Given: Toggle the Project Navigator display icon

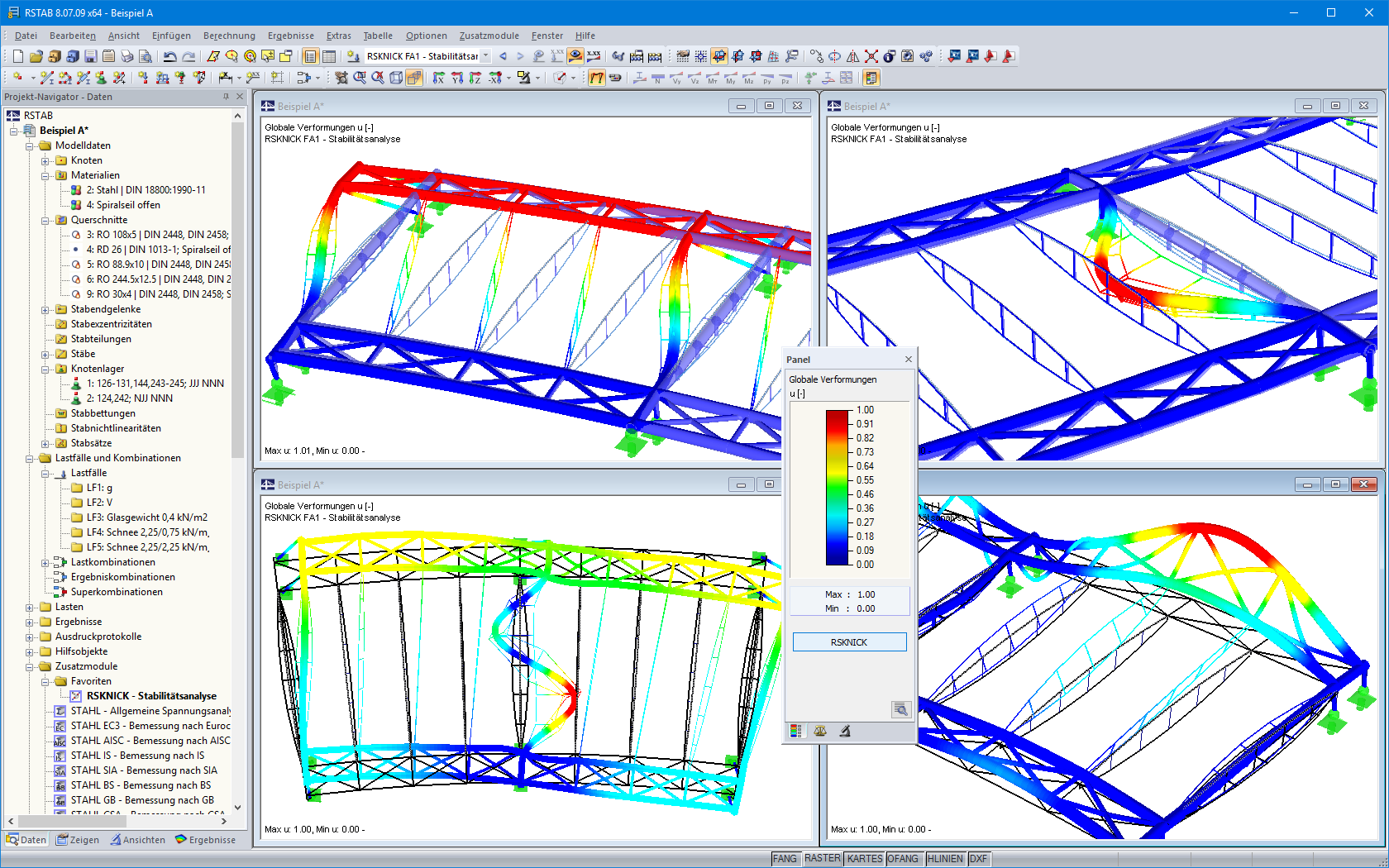Looking at the screenshot, I should 310,56.
